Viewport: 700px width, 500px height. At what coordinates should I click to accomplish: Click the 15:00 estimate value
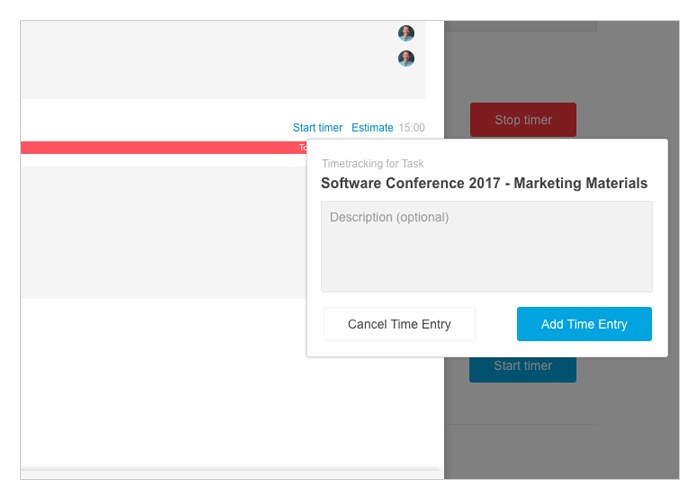pos(412,128)
